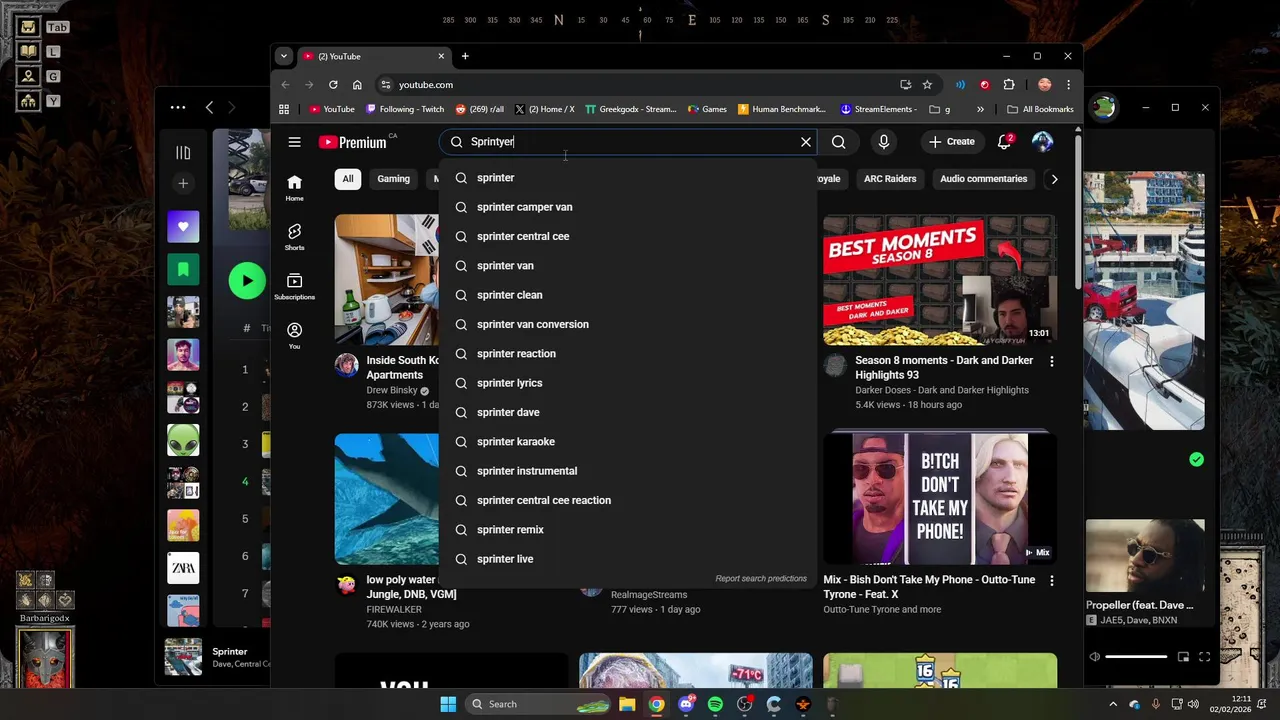Open the Chrome apps grid shortcut
Image resolution: width=1280 pixels, height=720 pixels.
284,109
